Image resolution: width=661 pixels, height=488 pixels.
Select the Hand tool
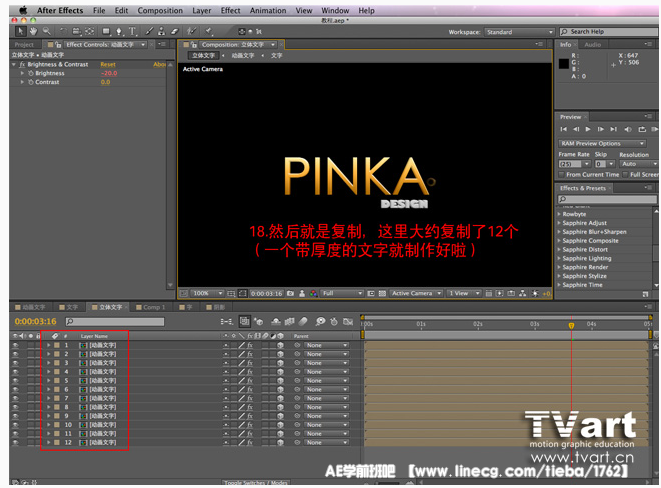pyautogui.click(x=33, y=31)
